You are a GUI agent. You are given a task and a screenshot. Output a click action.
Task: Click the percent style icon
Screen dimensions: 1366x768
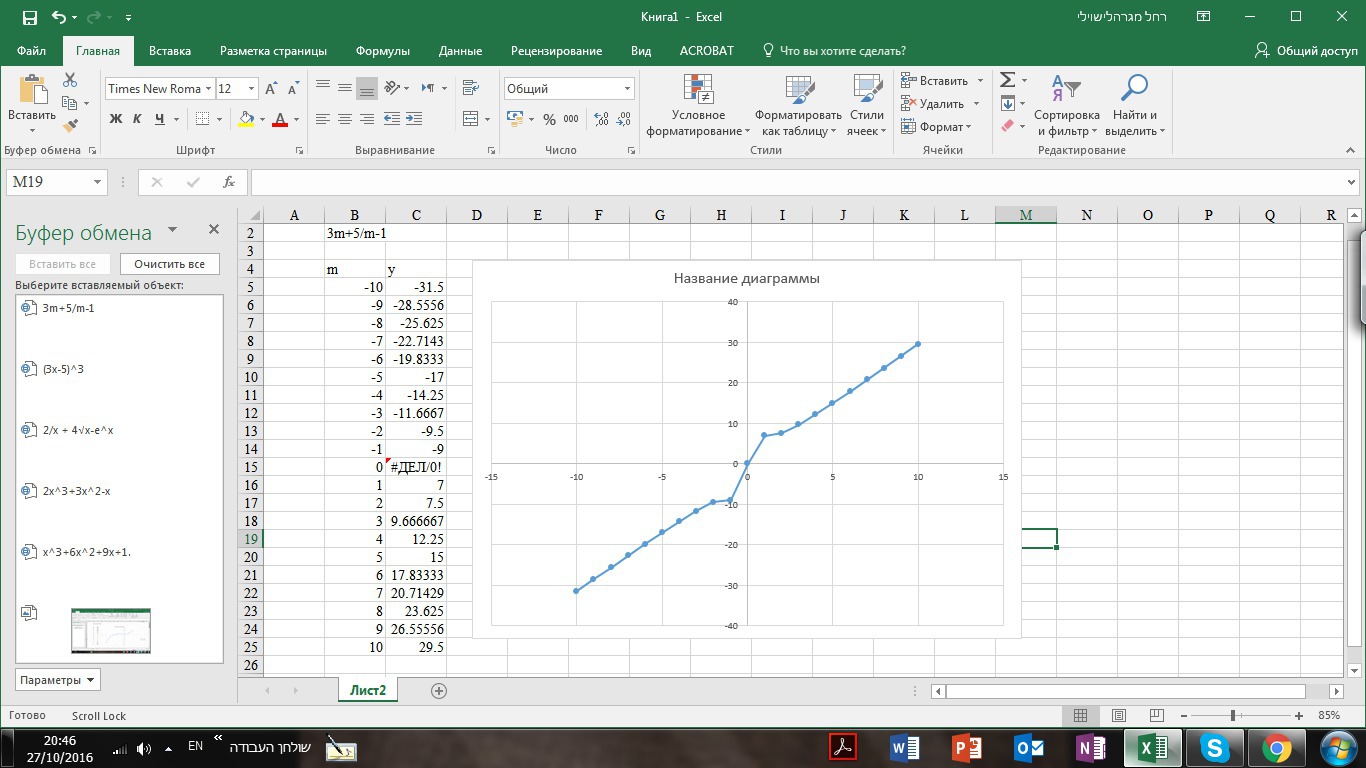(549, 119)
